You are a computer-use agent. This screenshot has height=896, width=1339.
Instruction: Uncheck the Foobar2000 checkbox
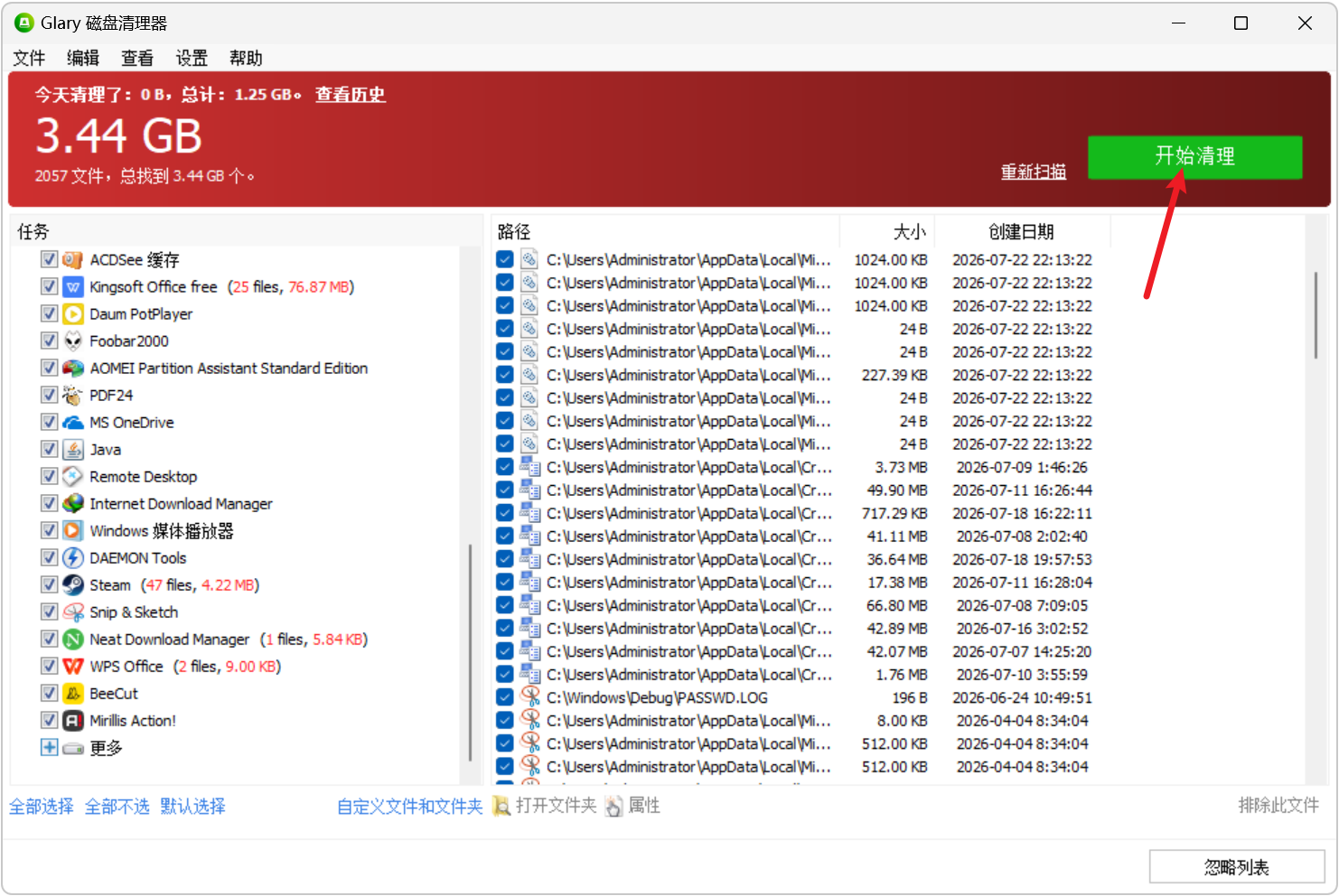click(x=50, y=341)
